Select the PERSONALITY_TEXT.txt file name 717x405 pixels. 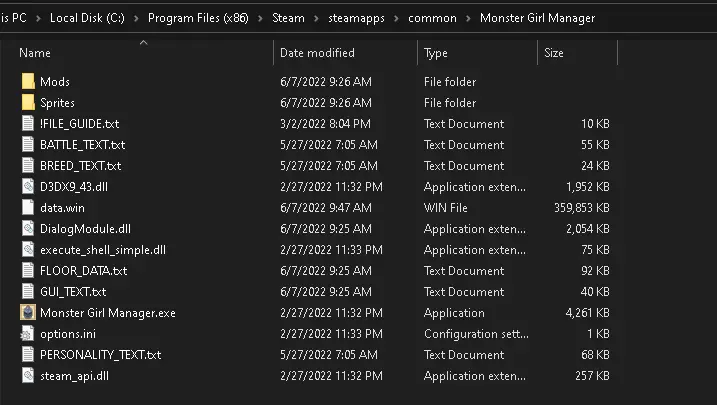tap(101, 355)
